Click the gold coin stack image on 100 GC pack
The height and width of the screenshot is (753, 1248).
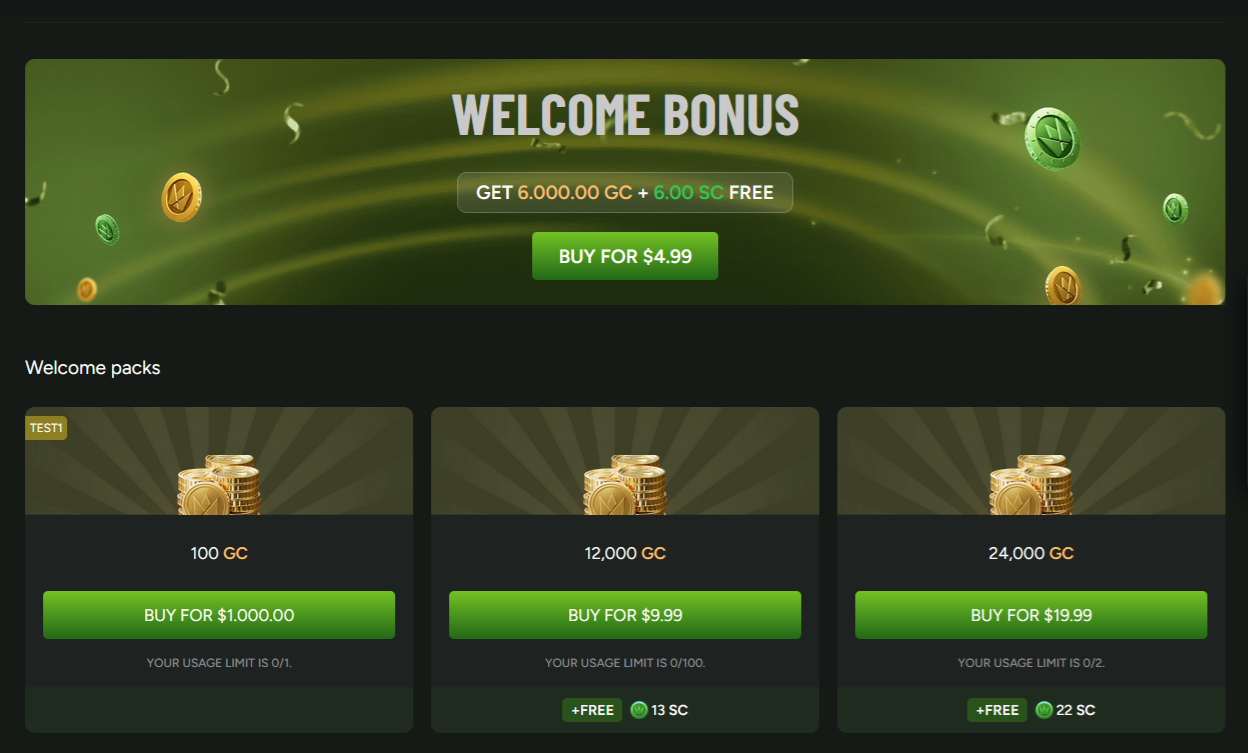[219, 485]
